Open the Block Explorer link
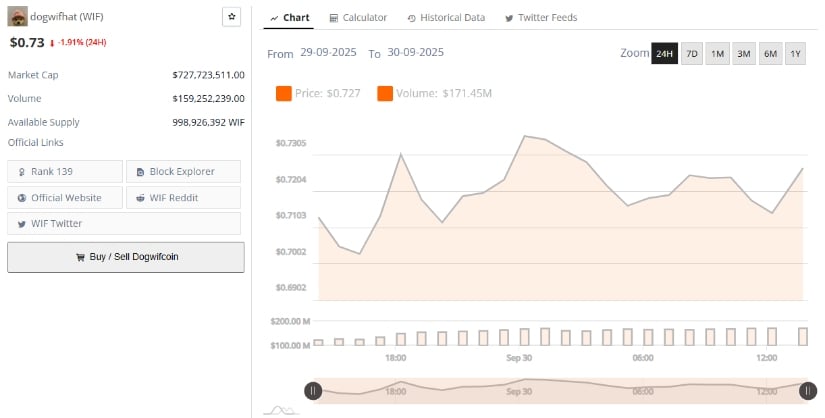Image resolution: width=825 pixels, height=418 pixels. pos(183,172)
